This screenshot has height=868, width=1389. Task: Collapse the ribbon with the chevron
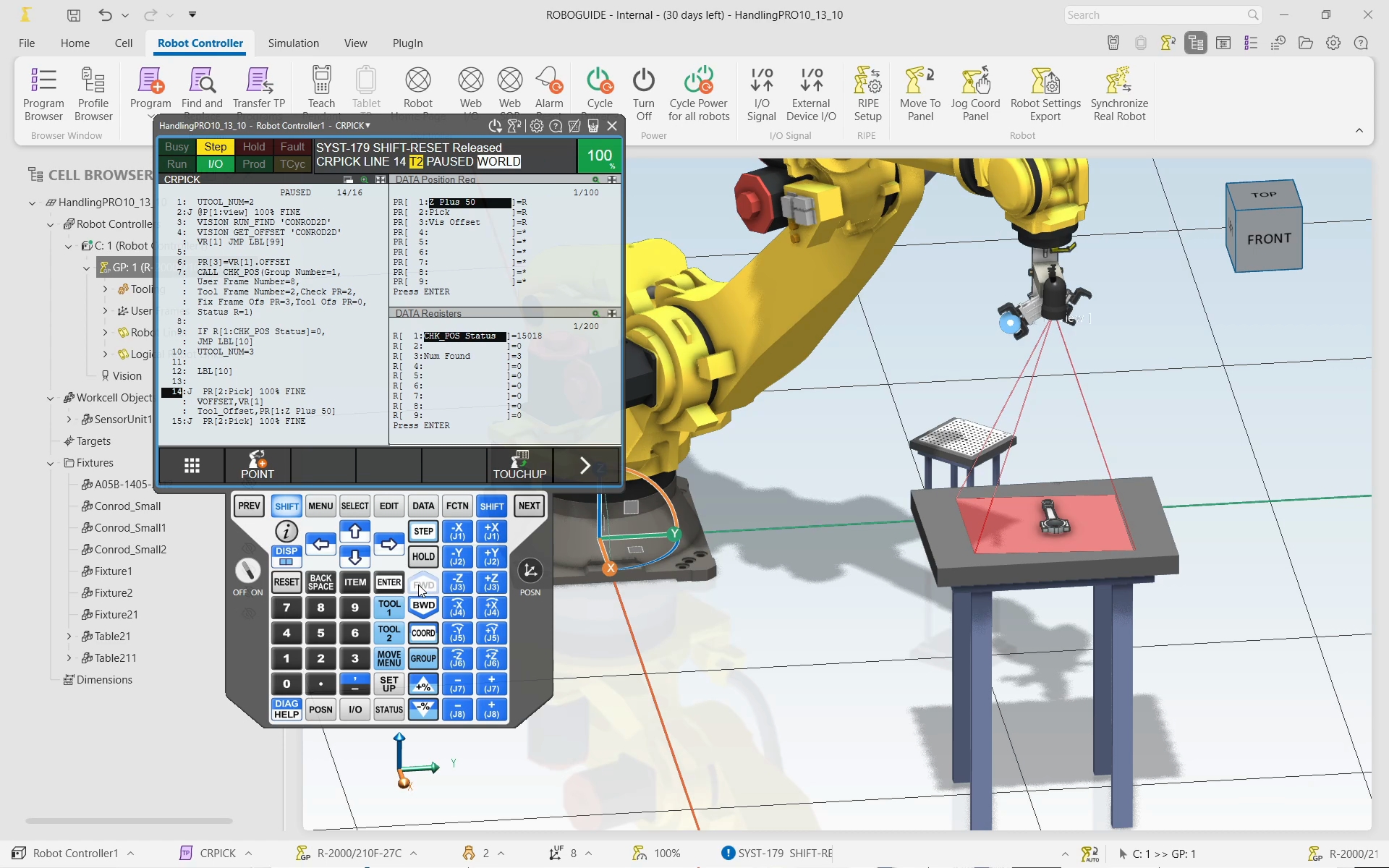click(1359, 131)
